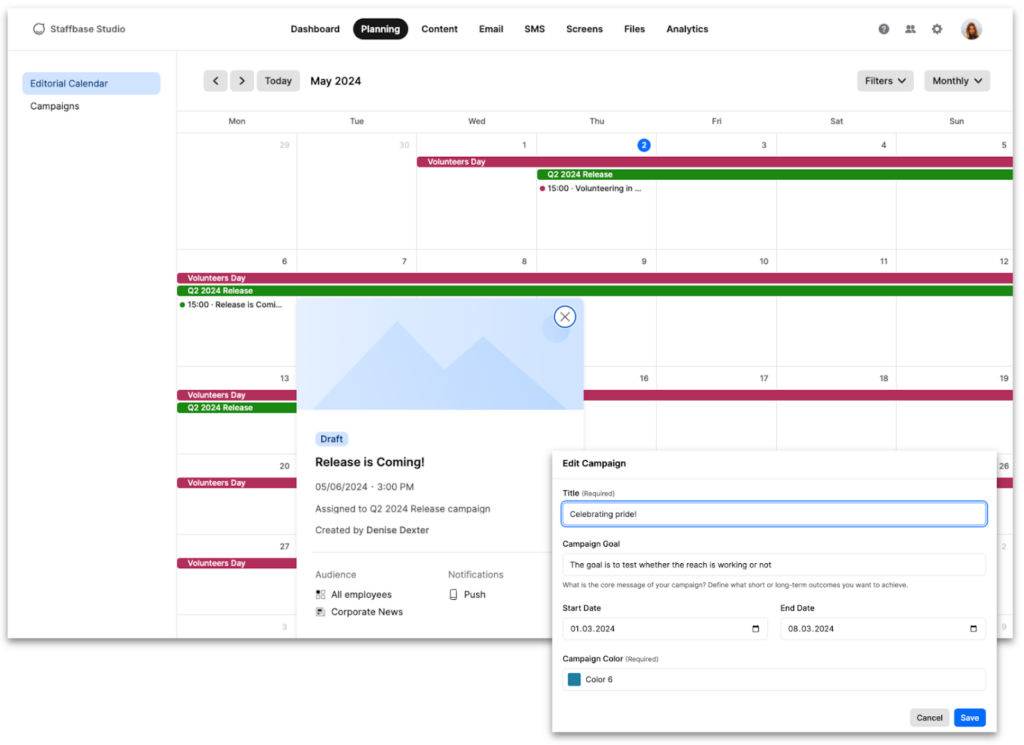
Task: Navigate to the previous month with the arrow
Action: pos(216,80)
